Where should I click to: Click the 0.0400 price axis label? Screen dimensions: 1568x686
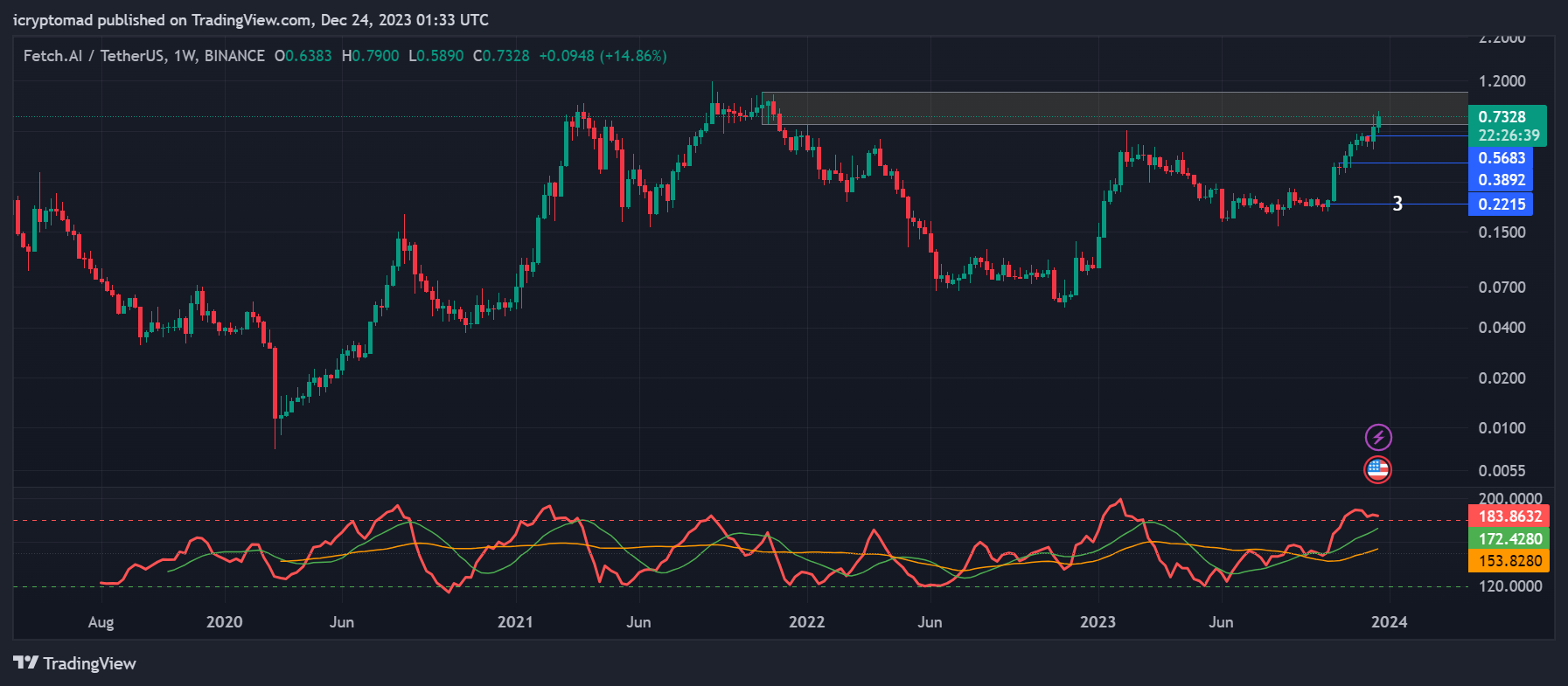click(x=1502, y=328)
